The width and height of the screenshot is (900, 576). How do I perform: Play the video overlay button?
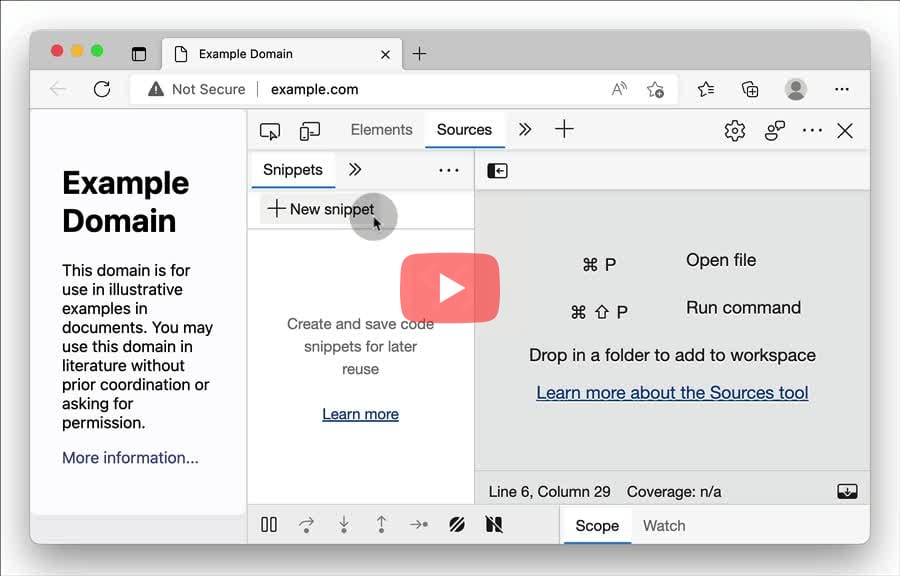pos(450,288)
